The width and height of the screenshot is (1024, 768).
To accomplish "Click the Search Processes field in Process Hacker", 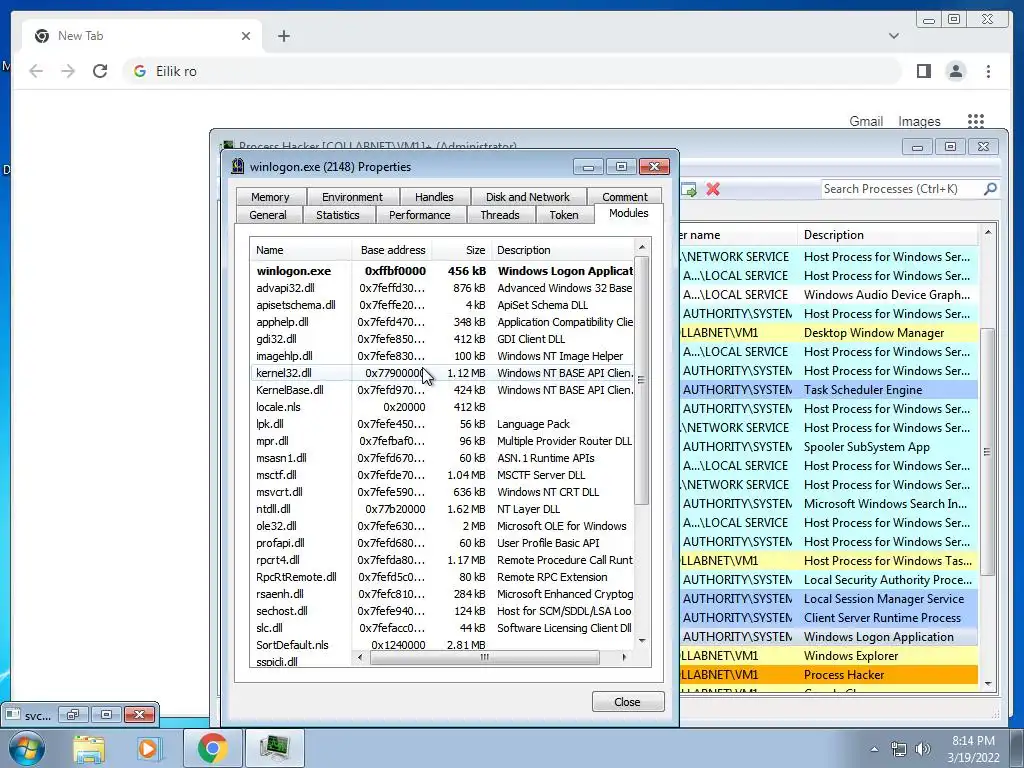I will (x=901, y=189).
